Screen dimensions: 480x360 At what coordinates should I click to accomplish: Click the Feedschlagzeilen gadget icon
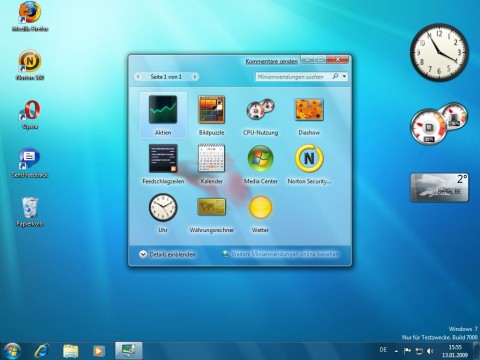pos(163,159)
